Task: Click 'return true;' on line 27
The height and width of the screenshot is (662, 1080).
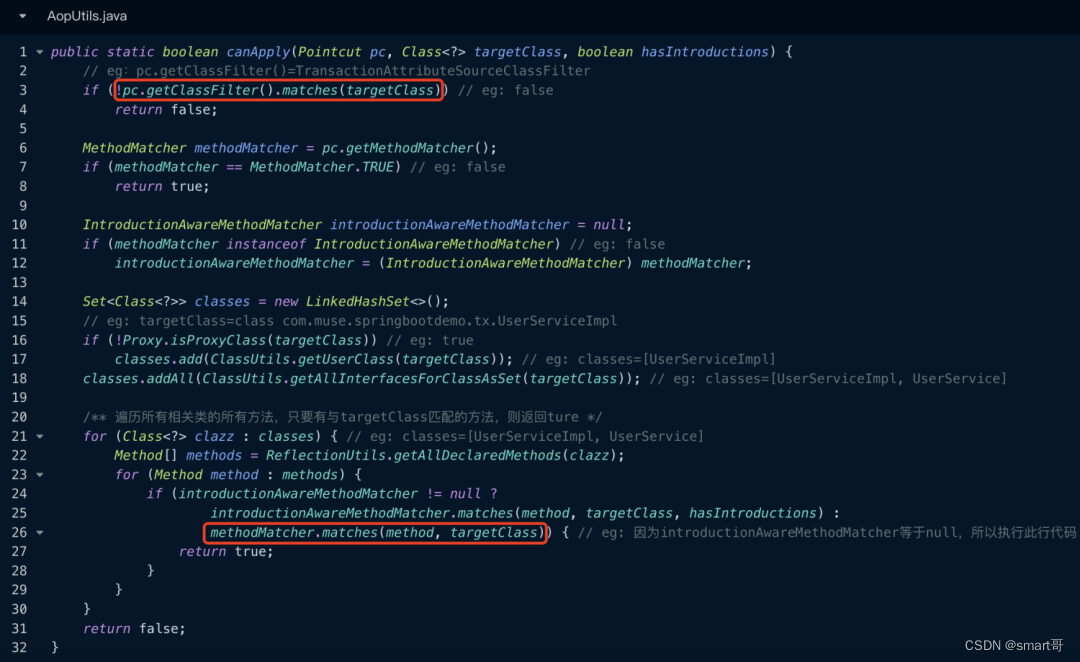Action: (226, 552)
